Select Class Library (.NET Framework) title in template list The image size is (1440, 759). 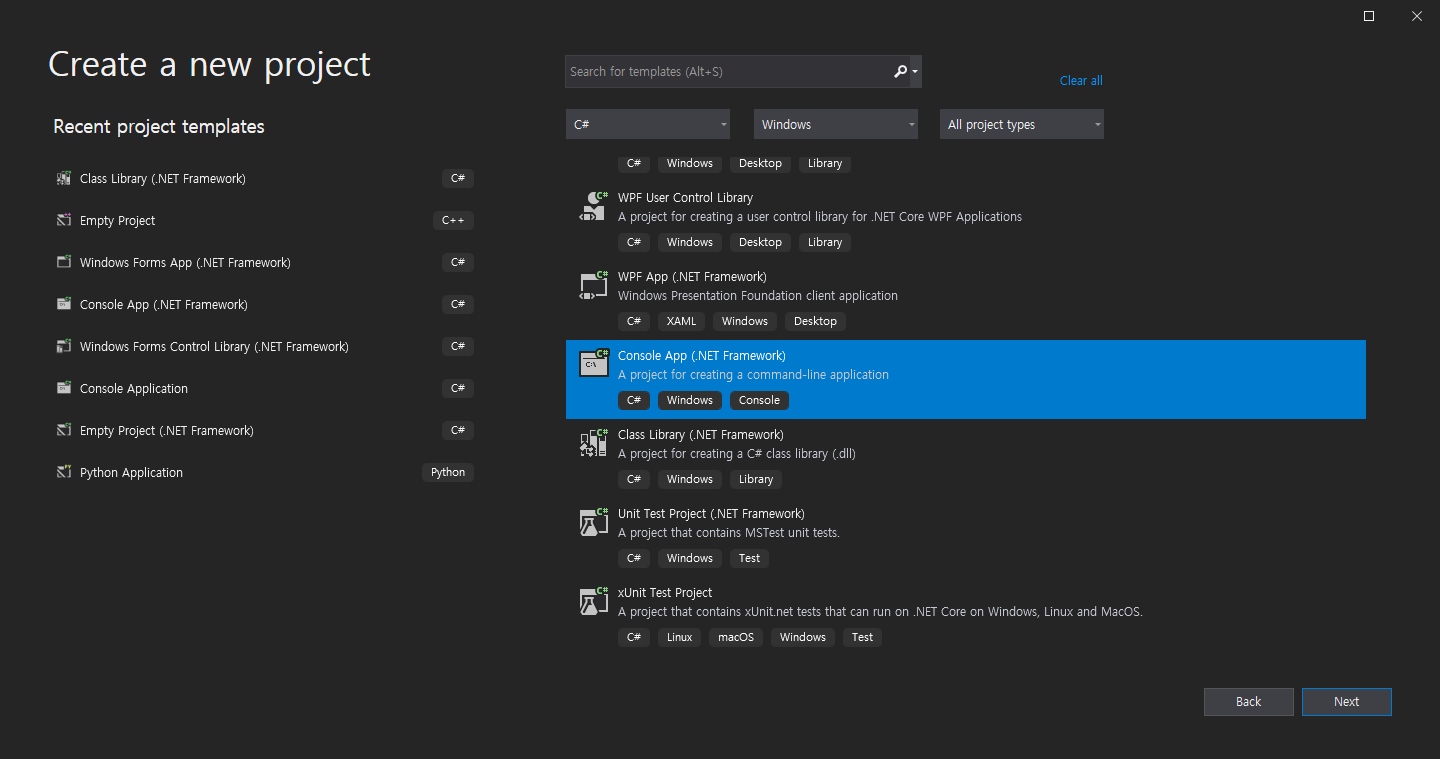(x=700, y=435)
